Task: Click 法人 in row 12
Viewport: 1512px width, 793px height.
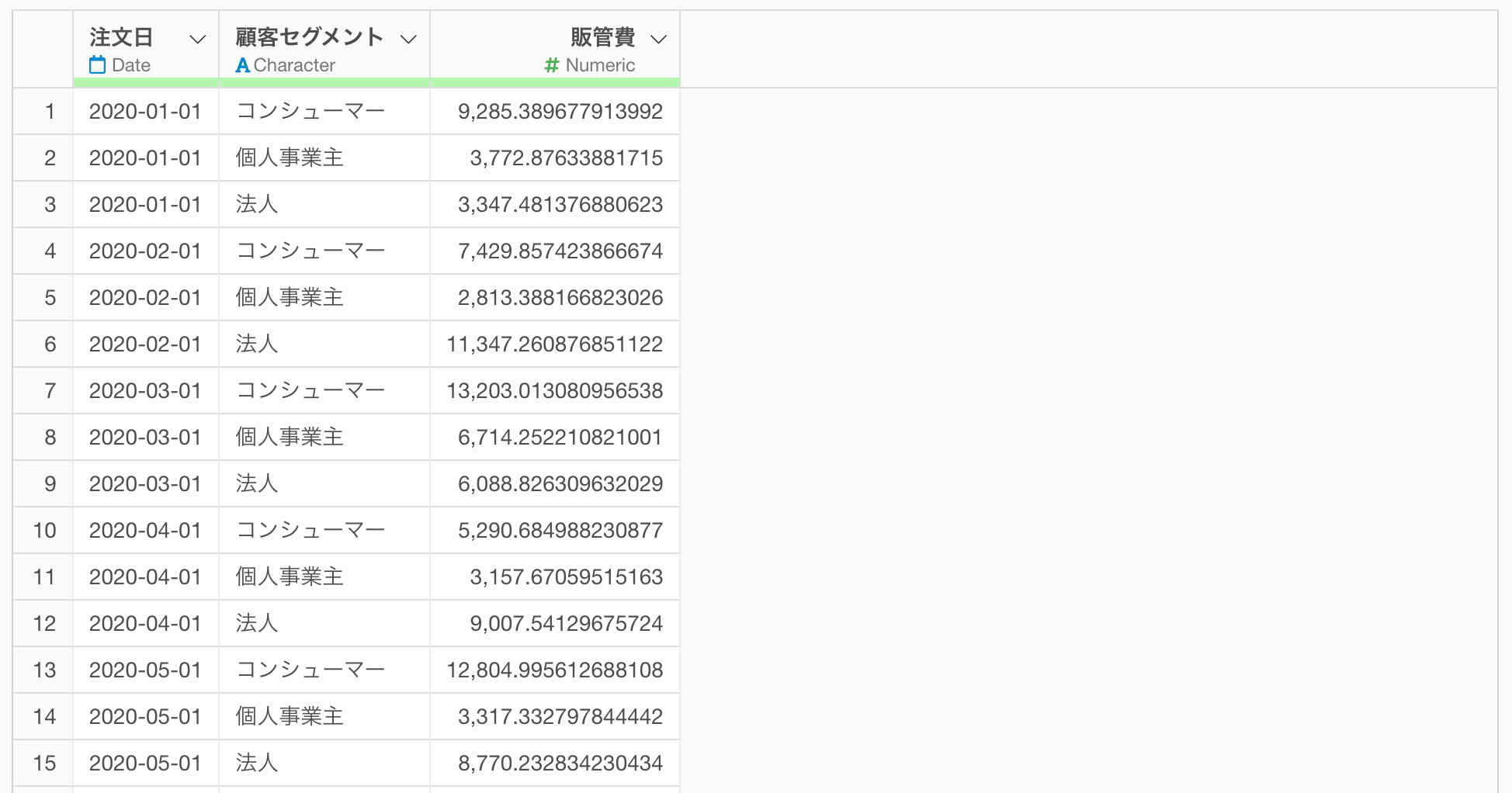Action: coord(257,624)
